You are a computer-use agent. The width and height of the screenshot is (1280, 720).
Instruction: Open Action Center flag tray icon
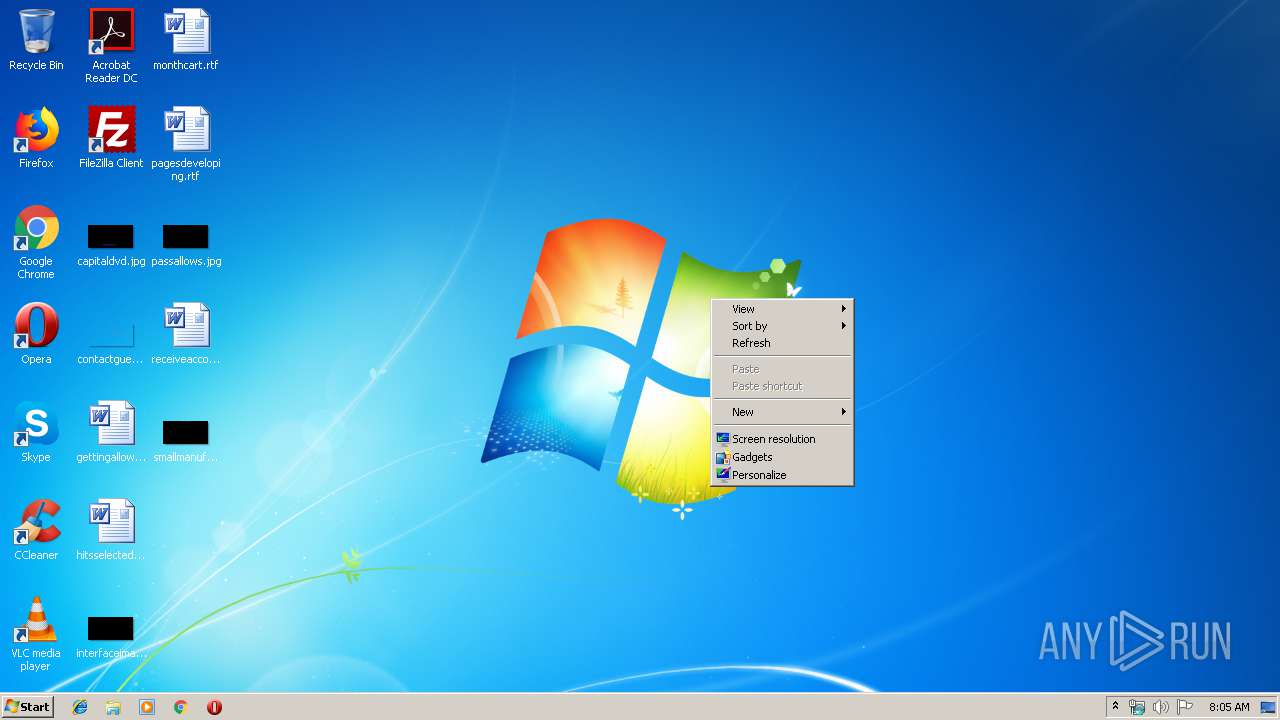pyautogui.click(x=1185, y=707)
